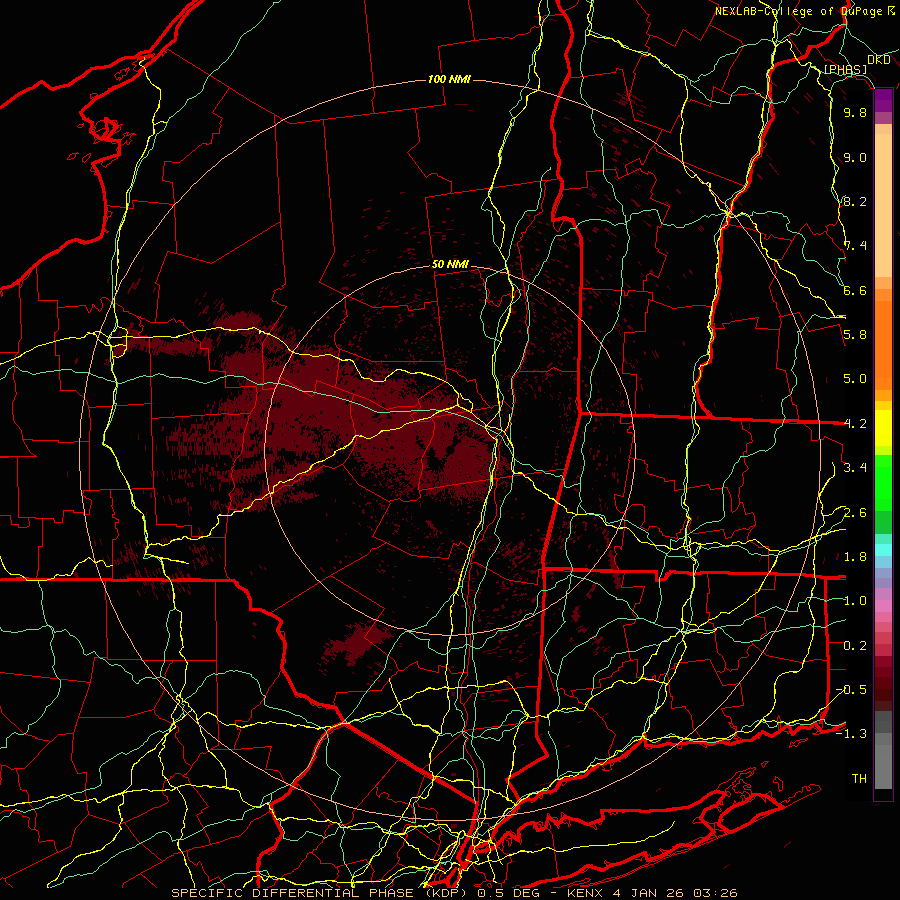This screenshot has height=900, width=900.
Task: Click the 8.2 value on the color scale
Action: (855, 201)
